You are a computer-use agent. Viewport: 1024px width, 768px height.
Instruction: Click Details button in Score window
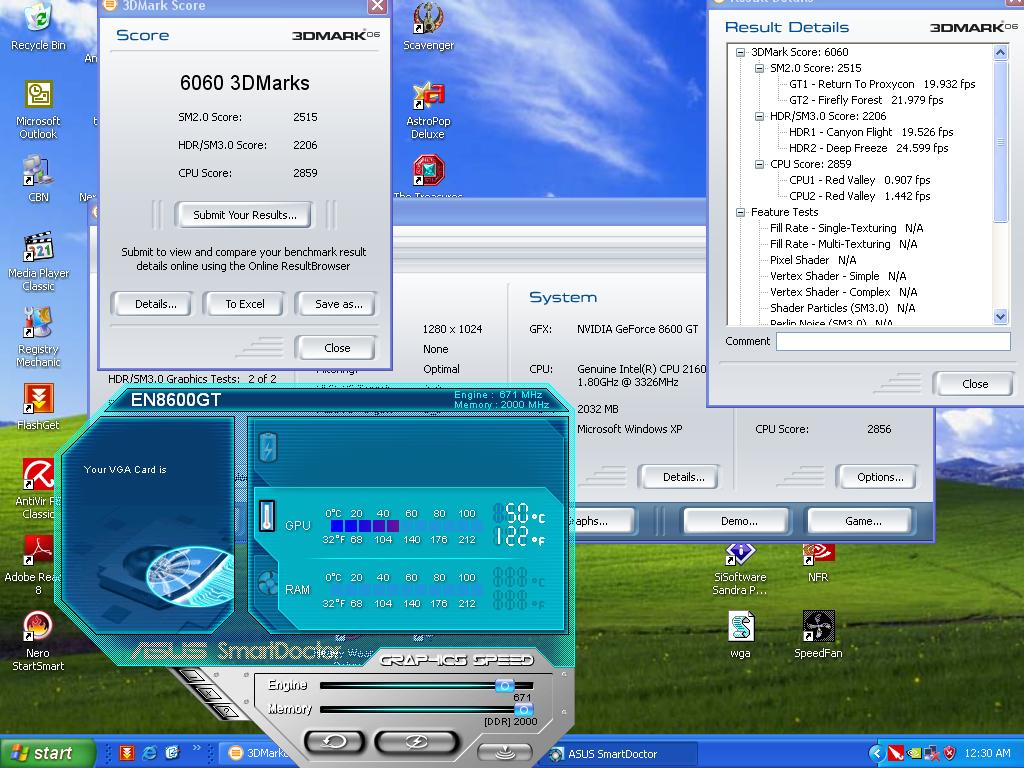click(x=155, y=304)
